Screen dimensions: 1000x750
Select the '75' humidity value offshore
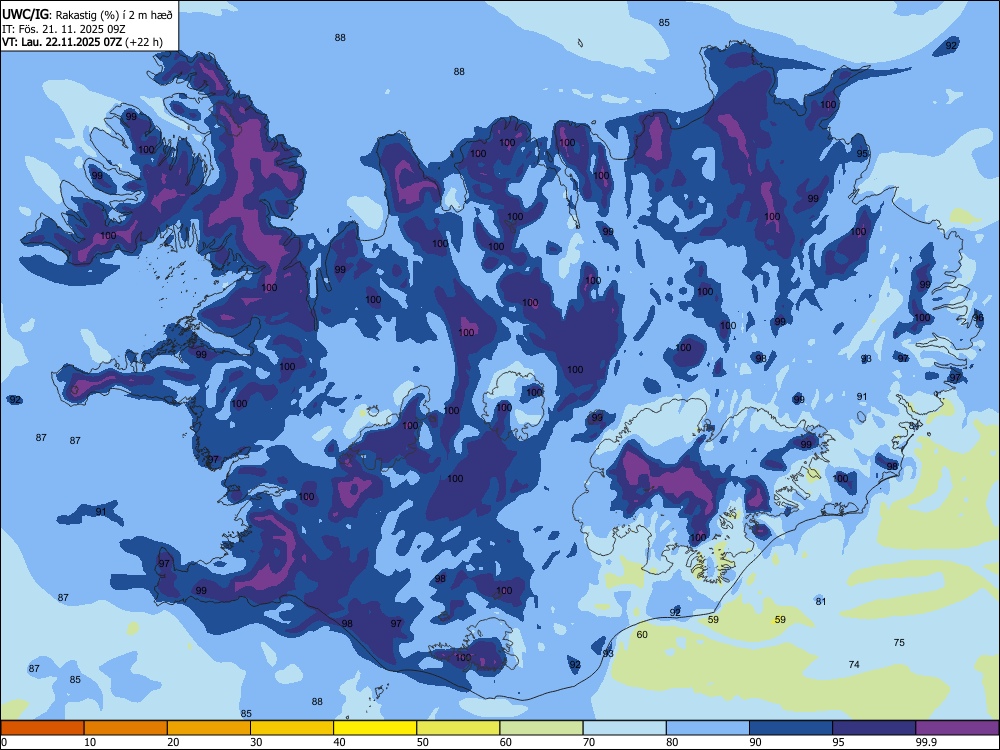[899, 643]
